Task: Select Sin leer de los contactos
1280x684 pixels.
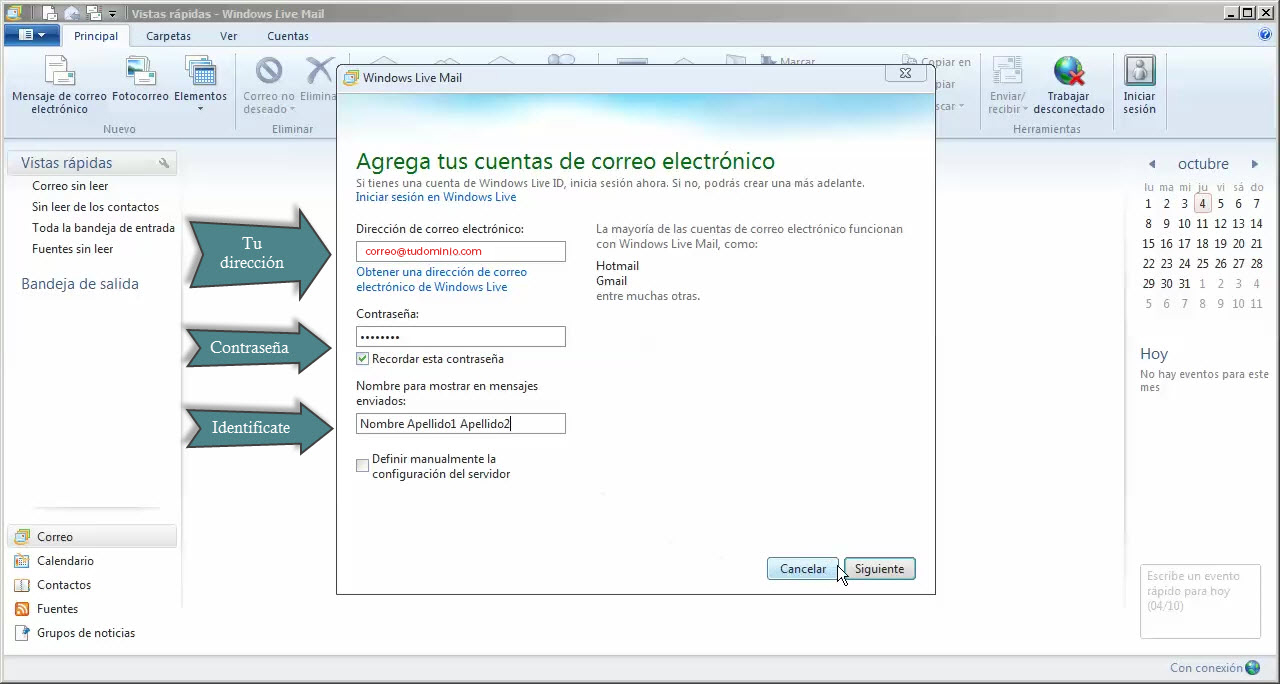Action: point(95,207)
